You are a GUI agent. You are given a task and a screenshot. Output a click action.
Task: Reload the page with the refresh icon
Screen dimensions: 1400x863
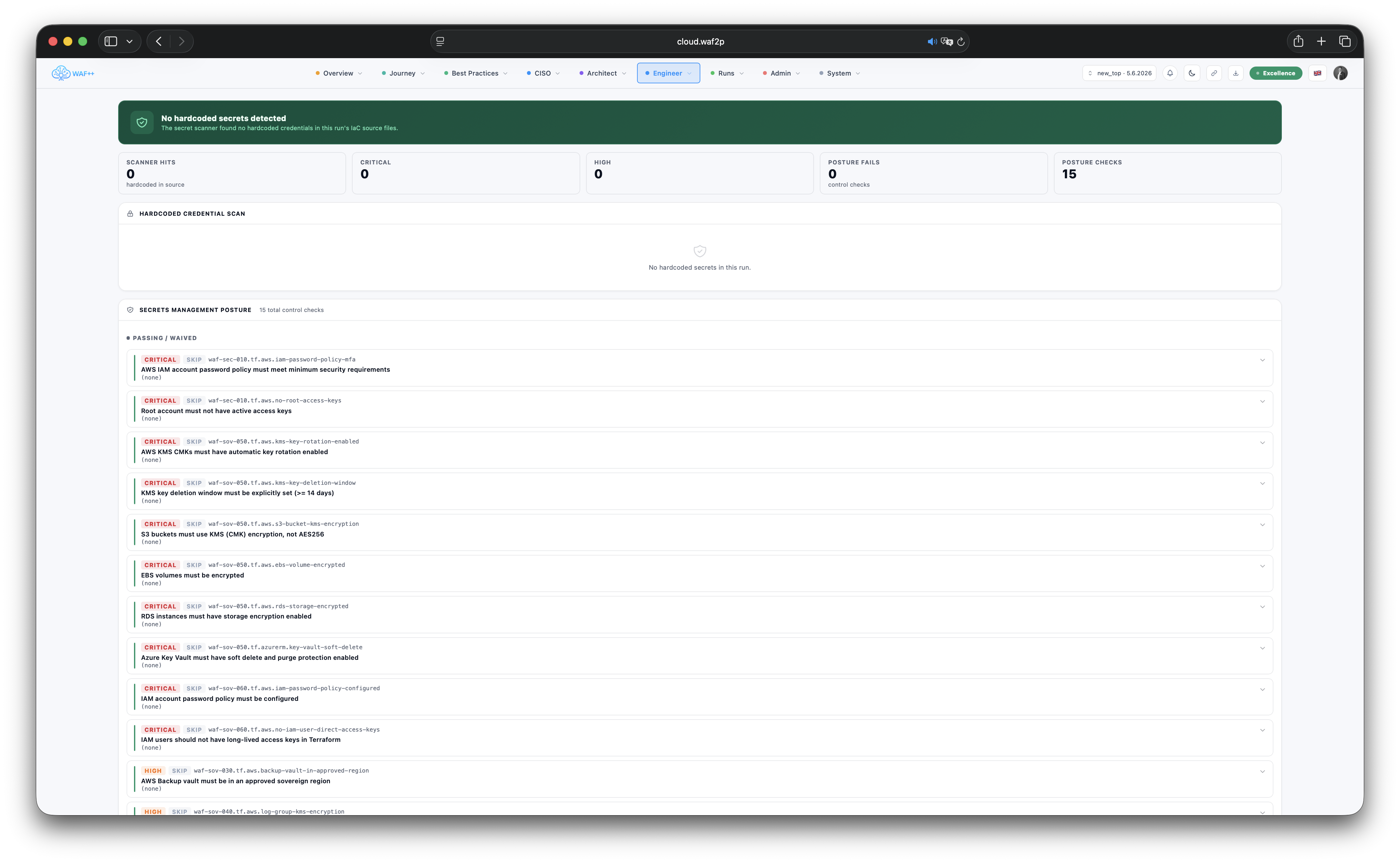point(961,42)
